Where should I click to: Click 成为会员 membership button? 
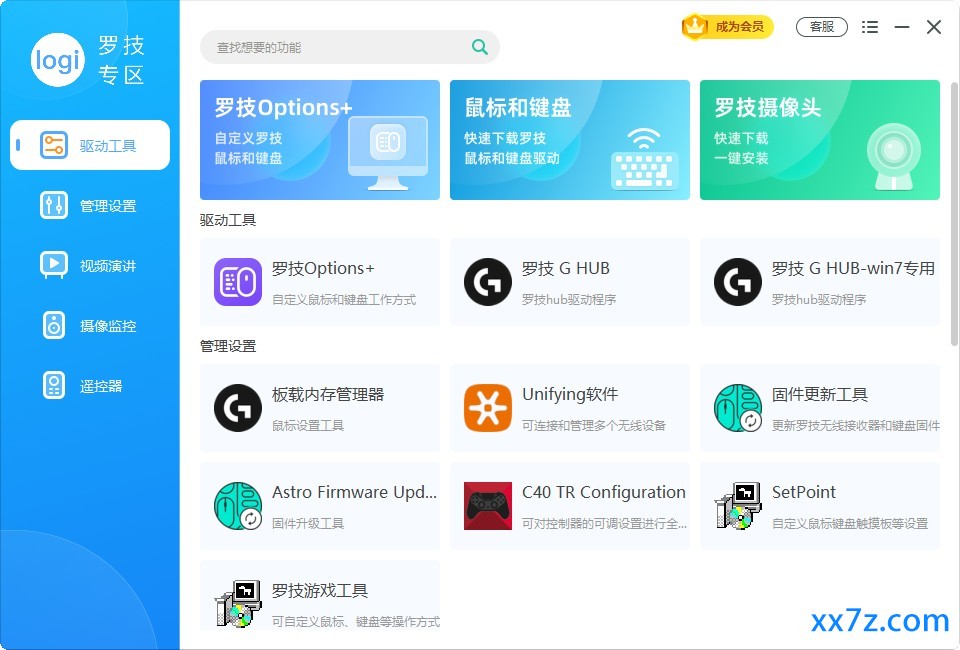point(727,27)
